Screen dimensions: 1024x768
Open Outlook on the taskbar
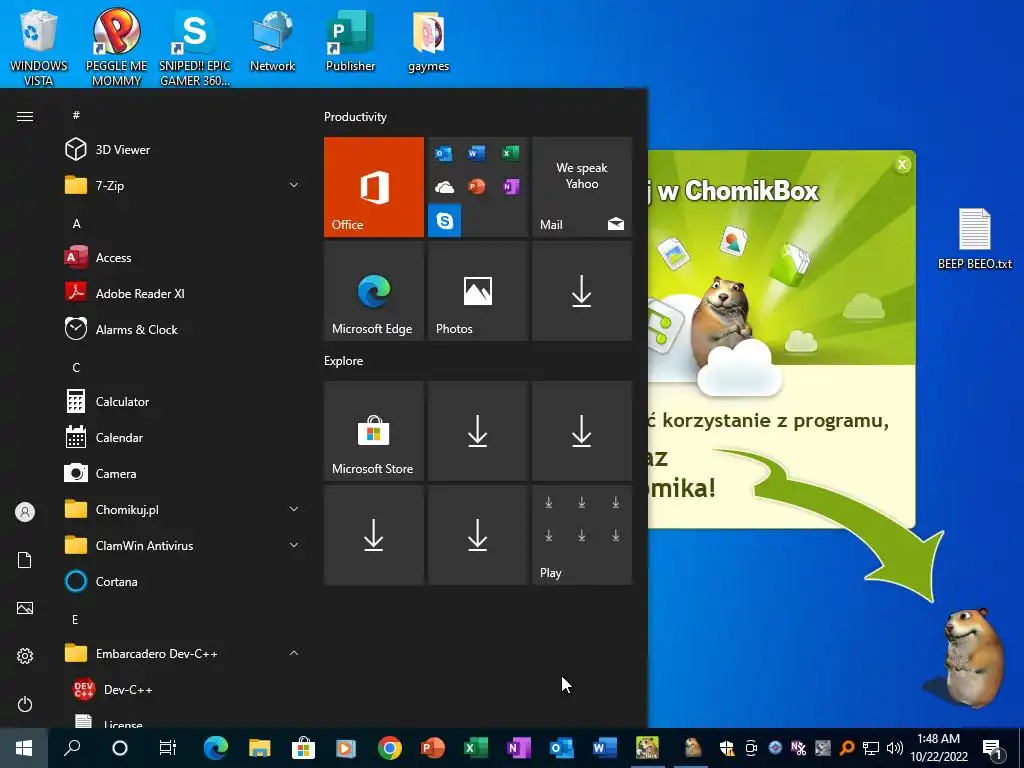(562, 748)
